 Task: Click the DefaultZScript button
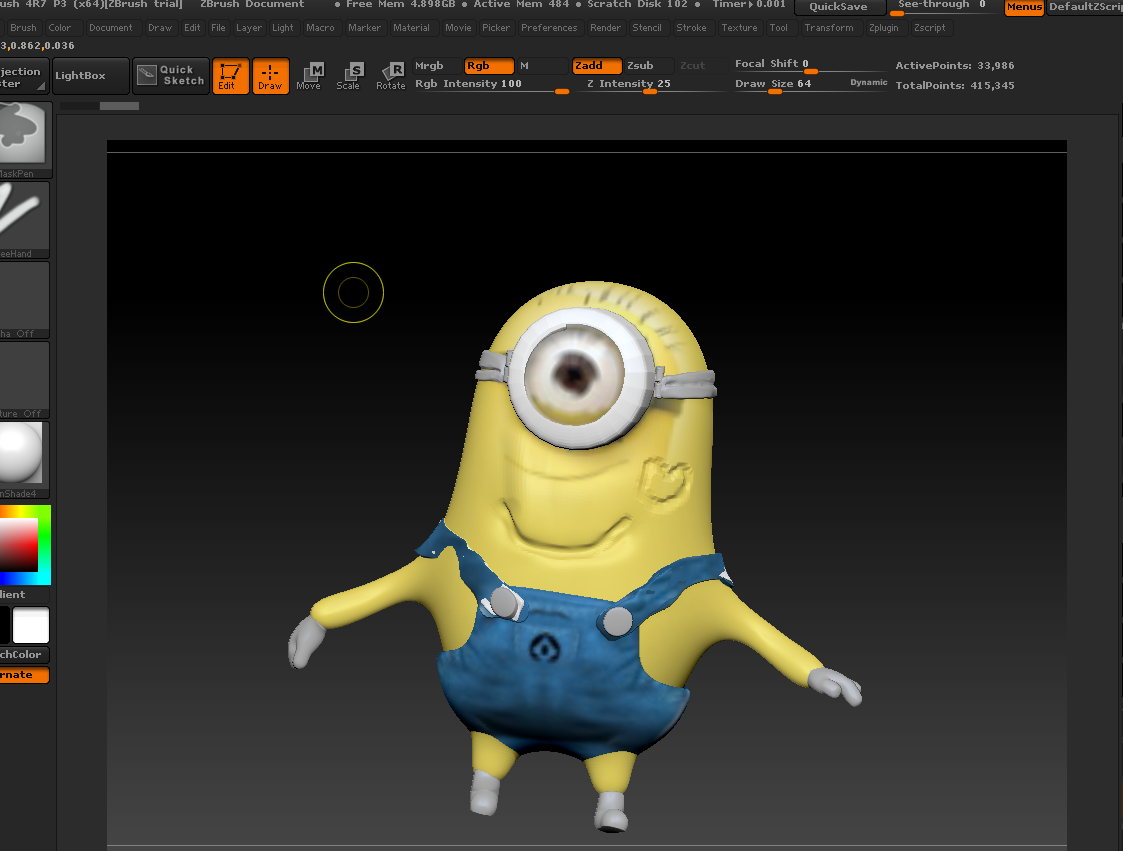1085,7
